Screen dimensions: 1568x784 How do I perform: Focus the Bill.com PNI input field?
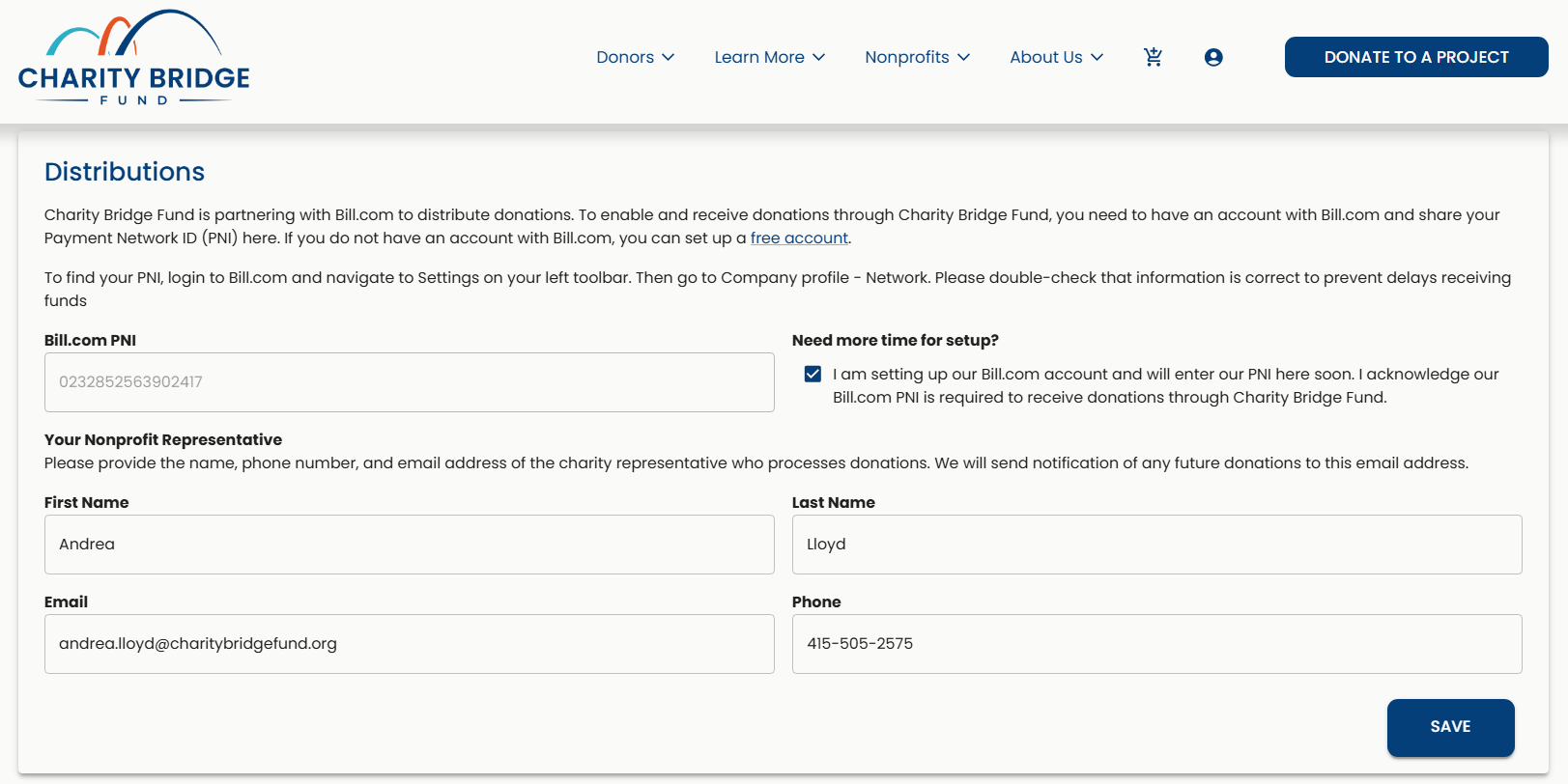point(410,382)
